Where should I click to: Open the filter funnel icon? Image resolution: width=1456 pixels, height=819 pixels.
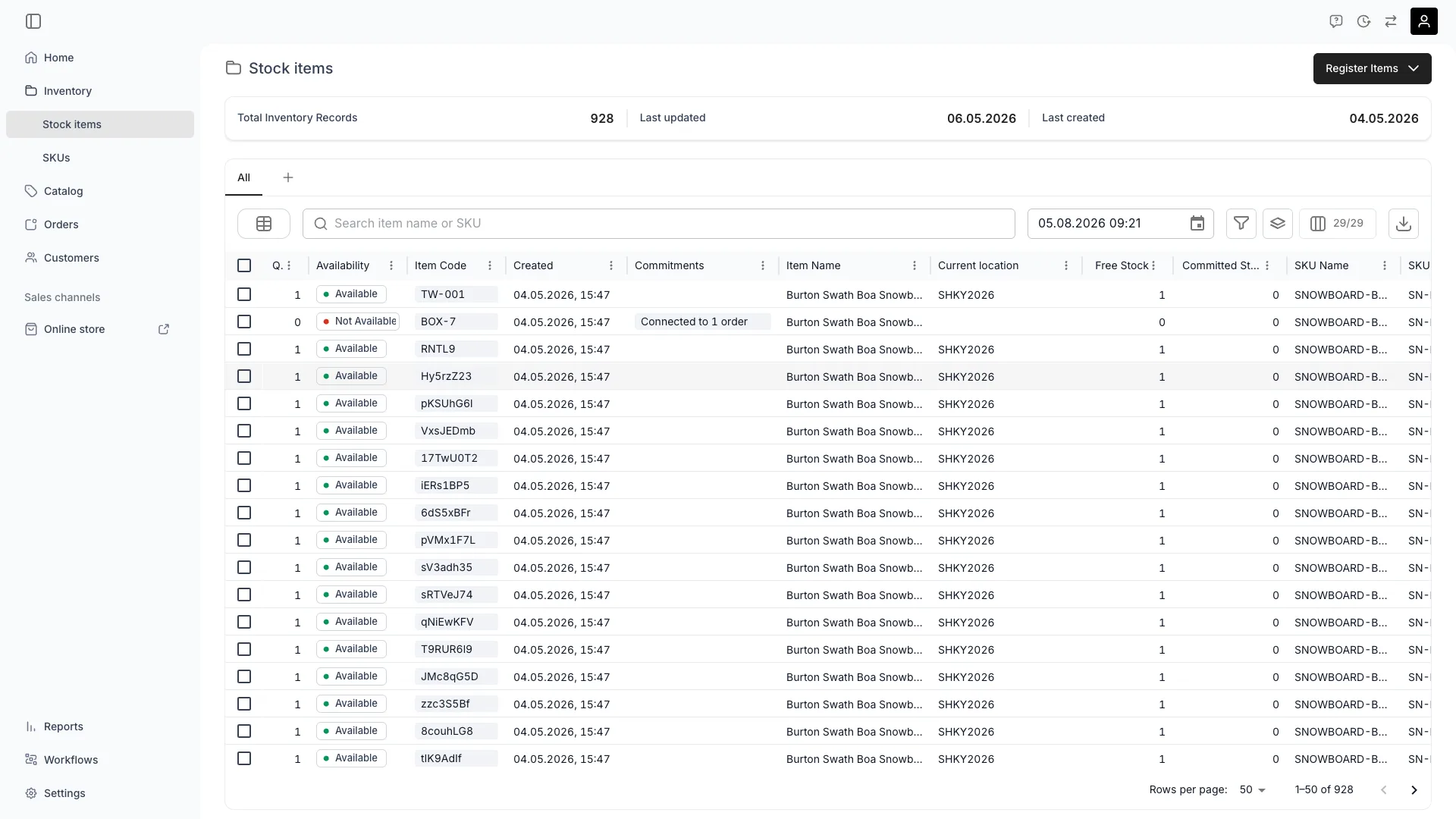[x=1241, y=224]
